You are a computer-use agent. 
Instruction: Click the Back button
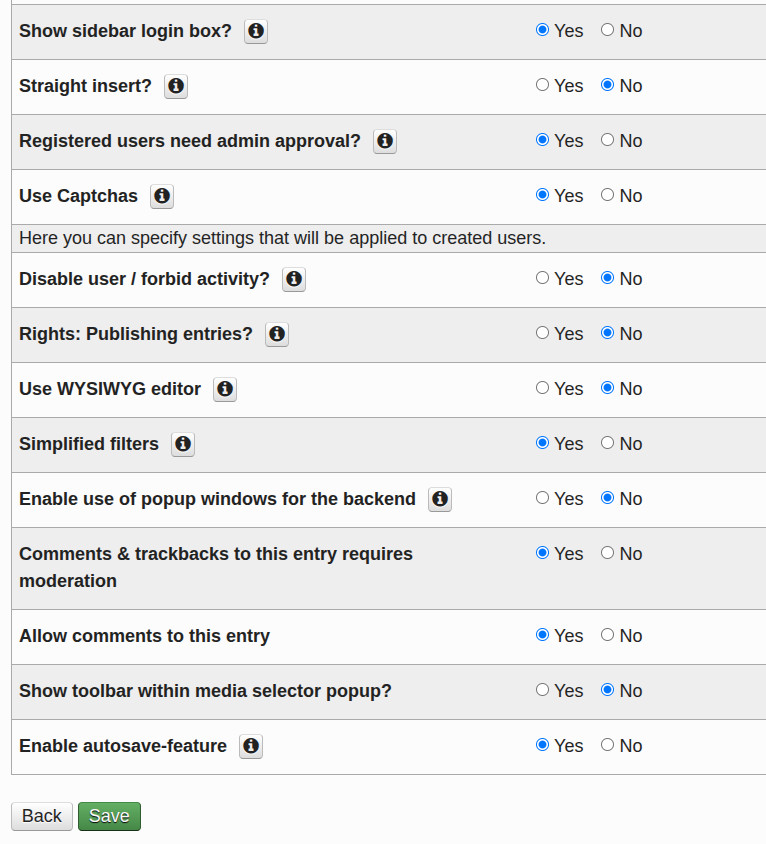tap(41, 816)
